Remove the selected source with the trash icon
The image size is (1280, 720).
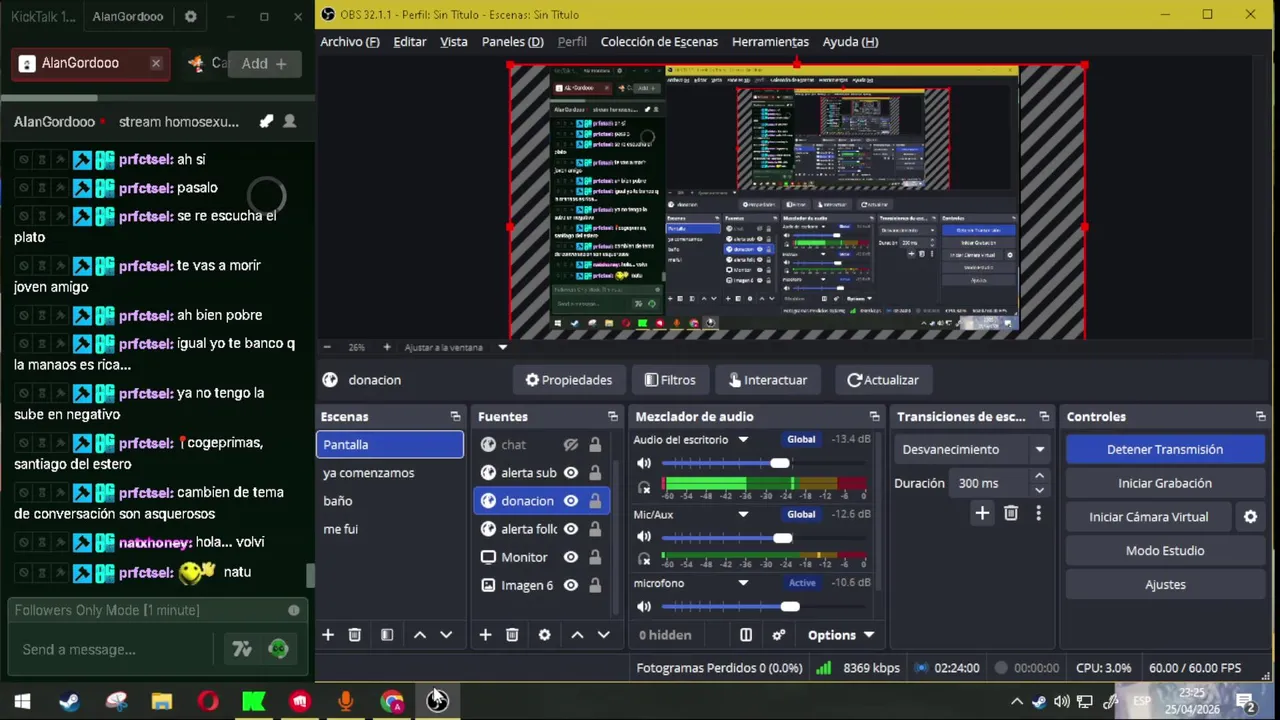512,635
